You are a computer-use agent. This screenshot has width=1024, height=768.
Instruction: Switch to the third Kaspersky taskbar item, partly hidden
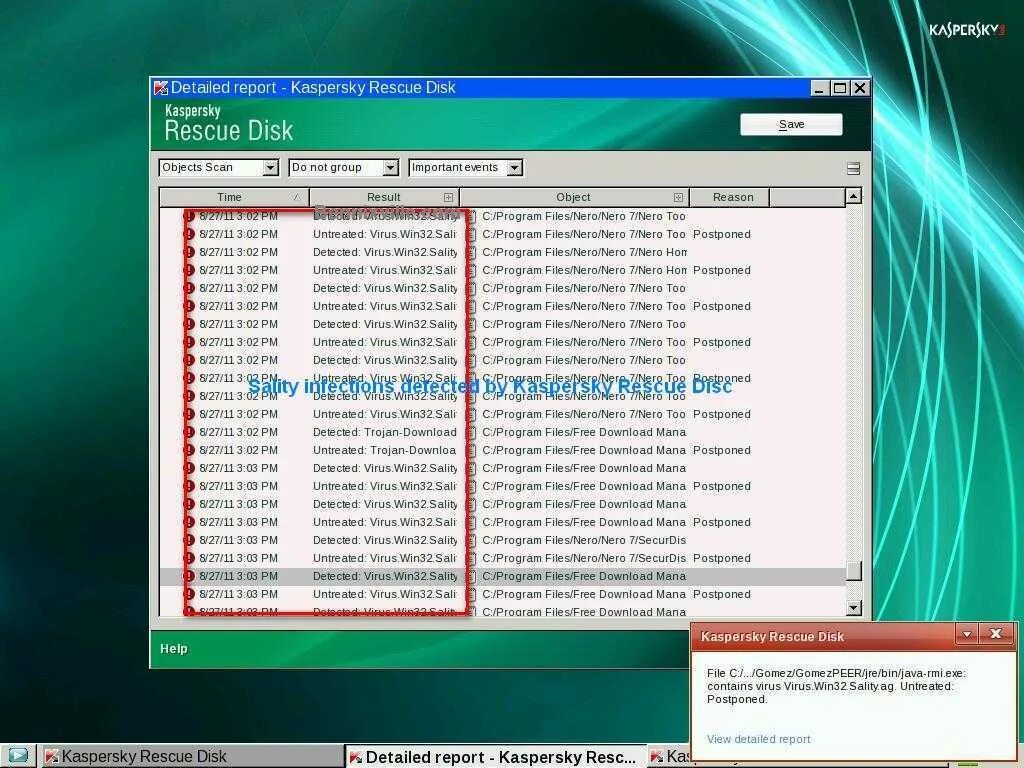tap(670, 756)
